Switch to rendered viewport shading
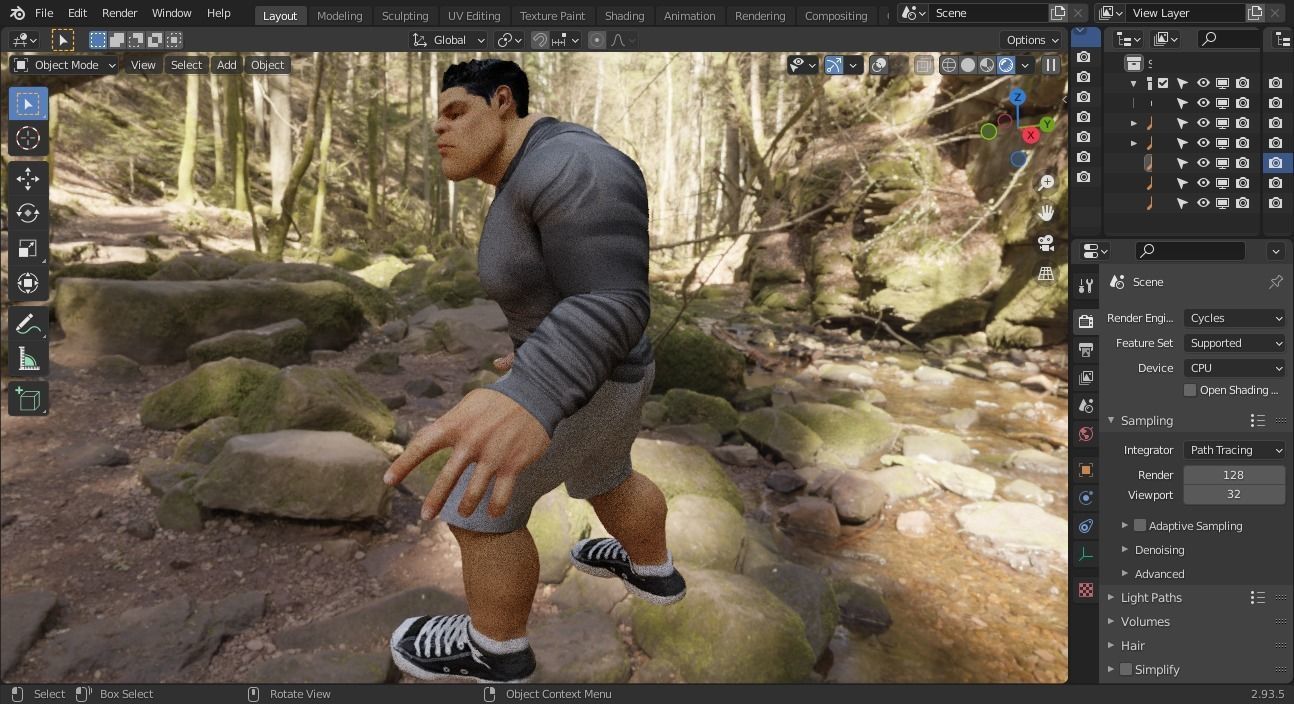The height and width of the screenshot is (704, 1294). coord(1006,65)
